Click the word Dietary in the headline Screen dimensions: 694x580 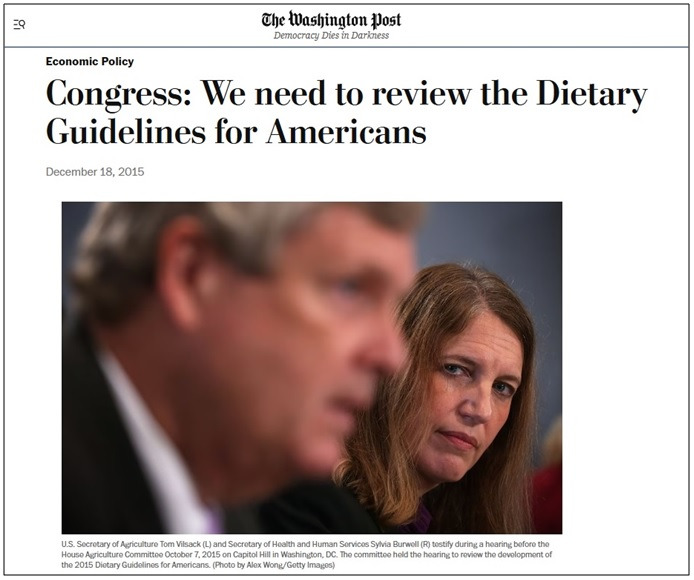coord(592,94)
